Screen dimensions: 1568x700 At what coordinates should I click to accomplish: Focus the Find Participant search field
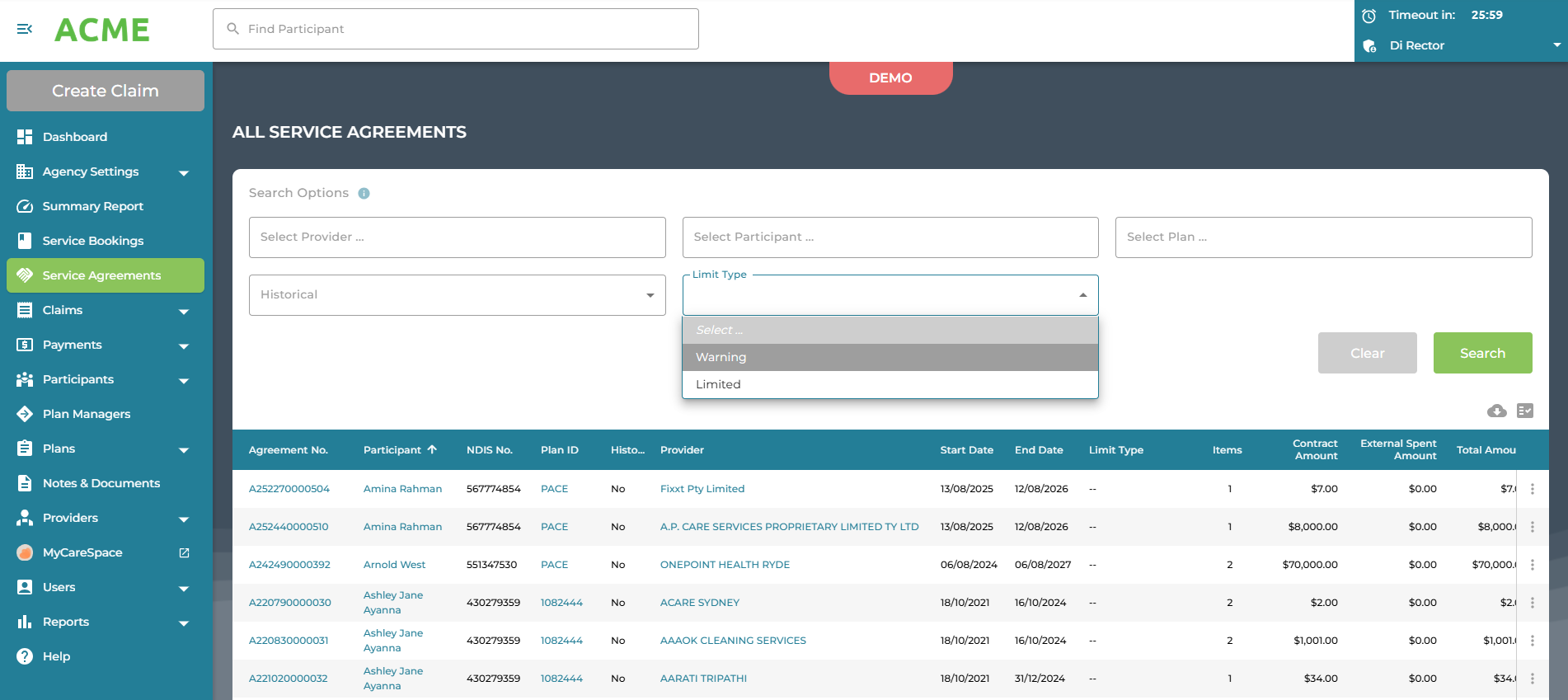tap(456, 29)
